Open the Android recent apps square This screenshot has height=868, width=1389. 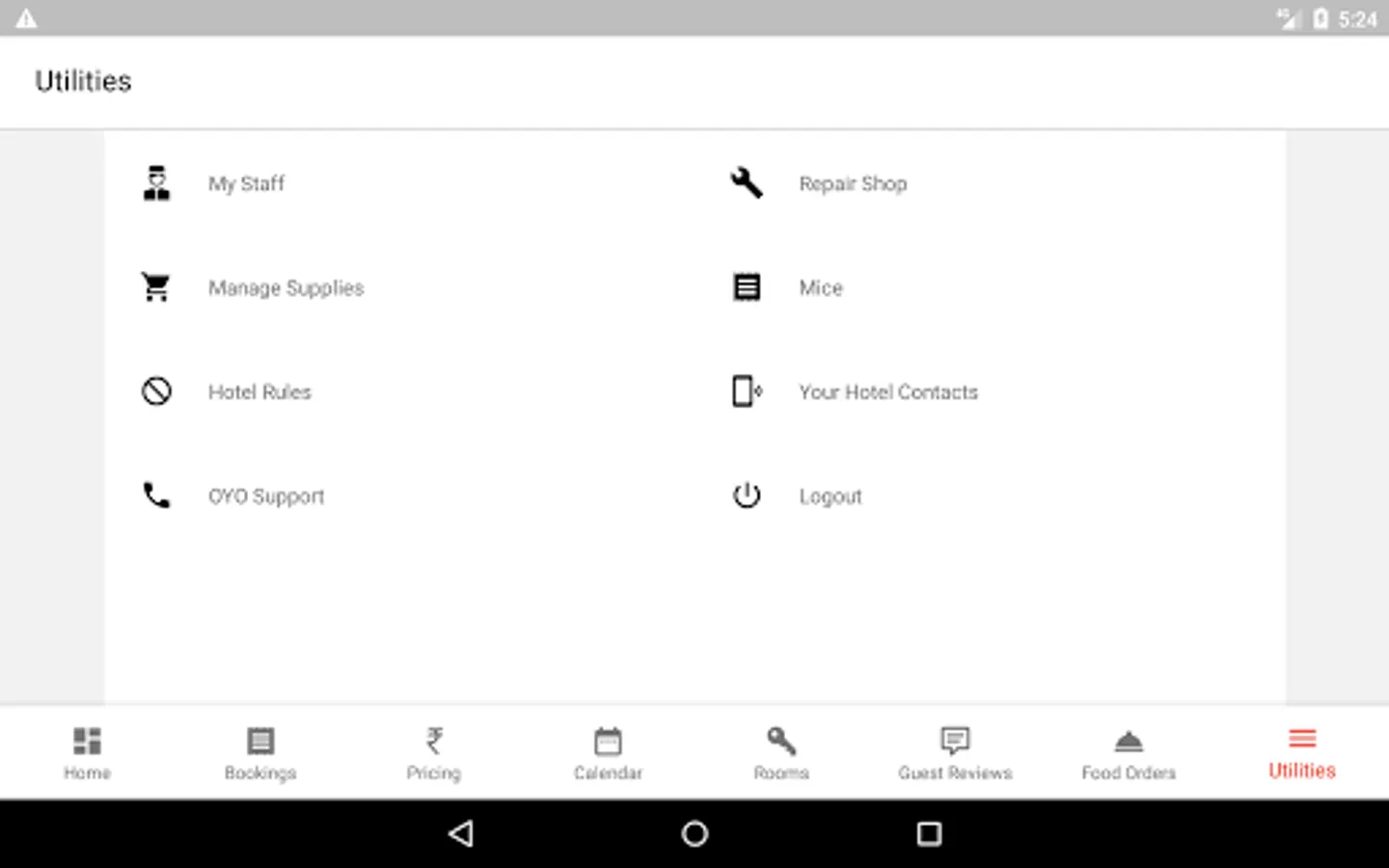(929, 833)
